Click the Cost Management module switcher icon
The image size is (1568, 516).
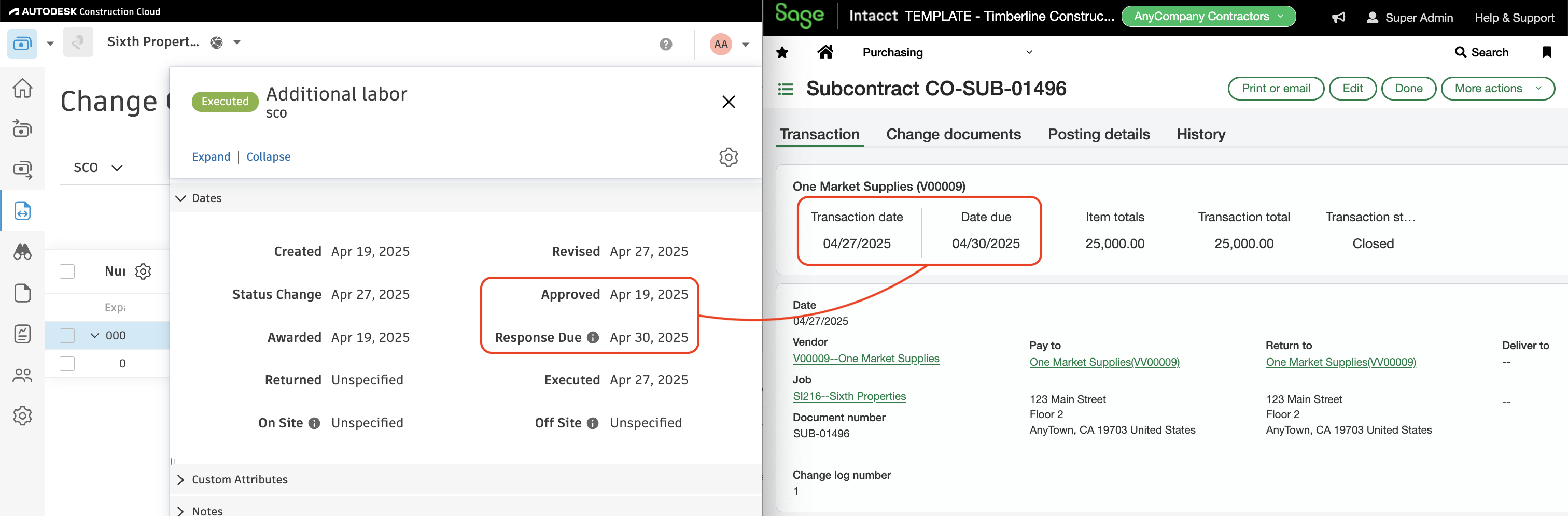point(22,44)
